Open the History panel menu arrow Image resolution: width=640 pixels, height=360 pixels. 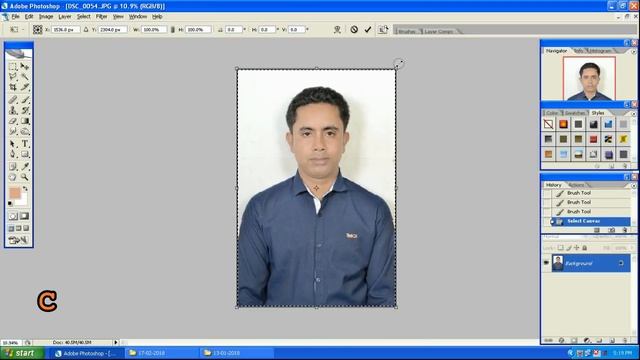[633, 185]
